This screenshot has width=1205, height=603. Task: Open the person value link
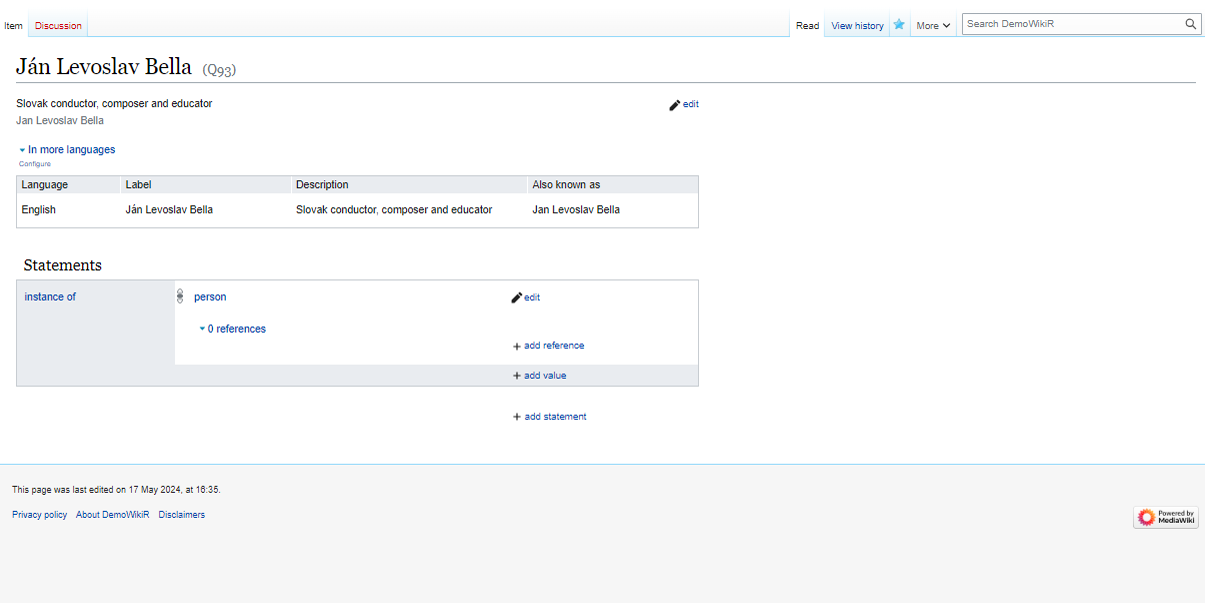click(210, 297)
